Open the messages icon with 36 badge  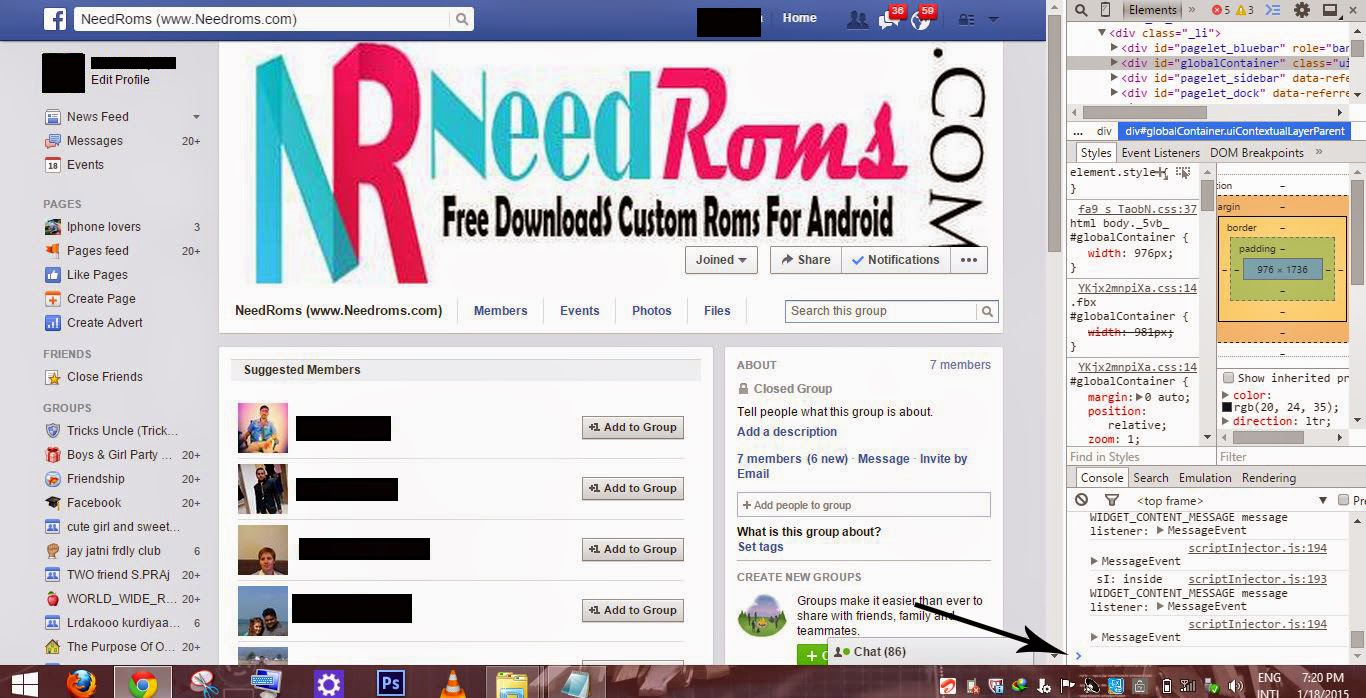tap(889, 19)
